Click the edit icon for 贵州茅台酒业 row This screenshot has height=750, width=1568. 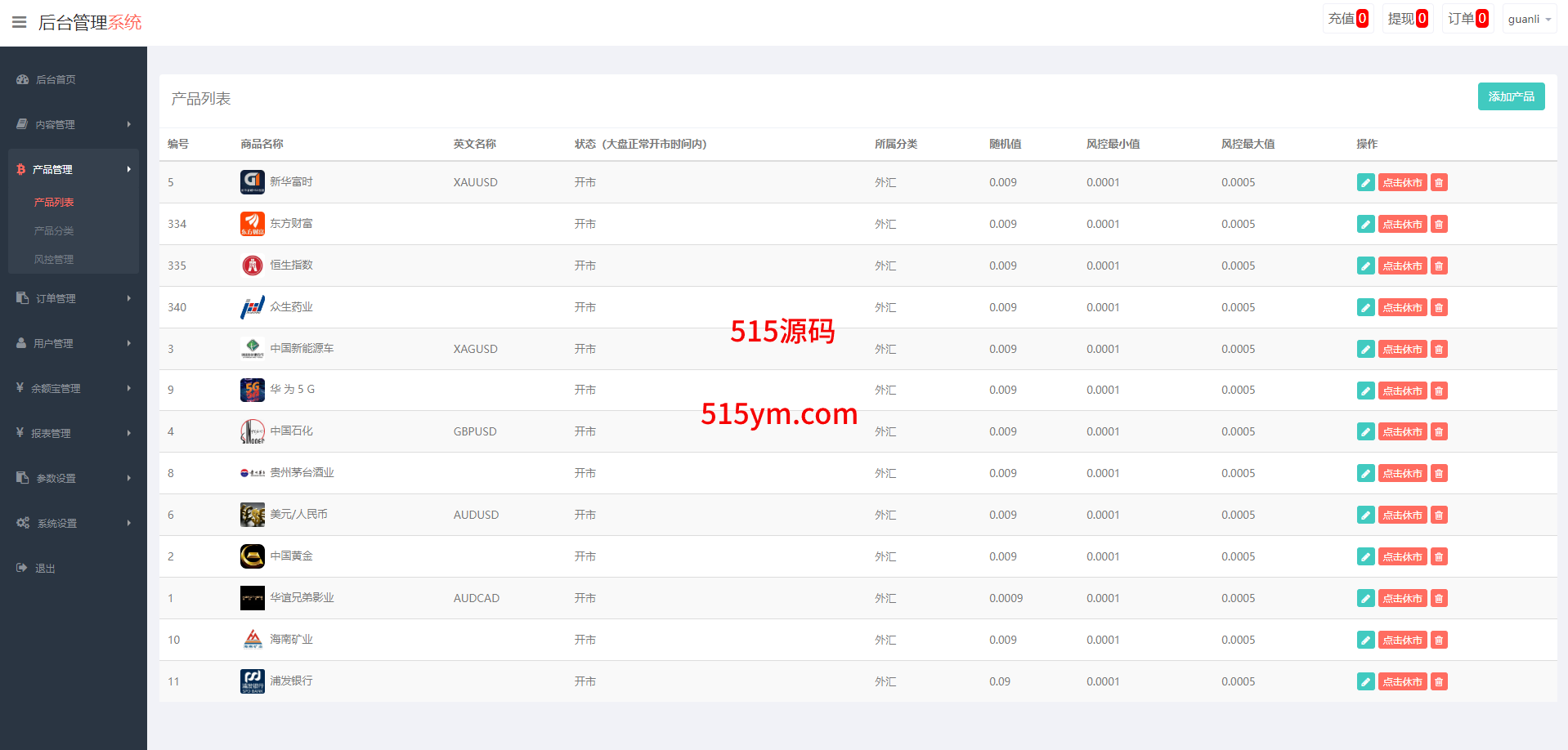coord(1365,473)
